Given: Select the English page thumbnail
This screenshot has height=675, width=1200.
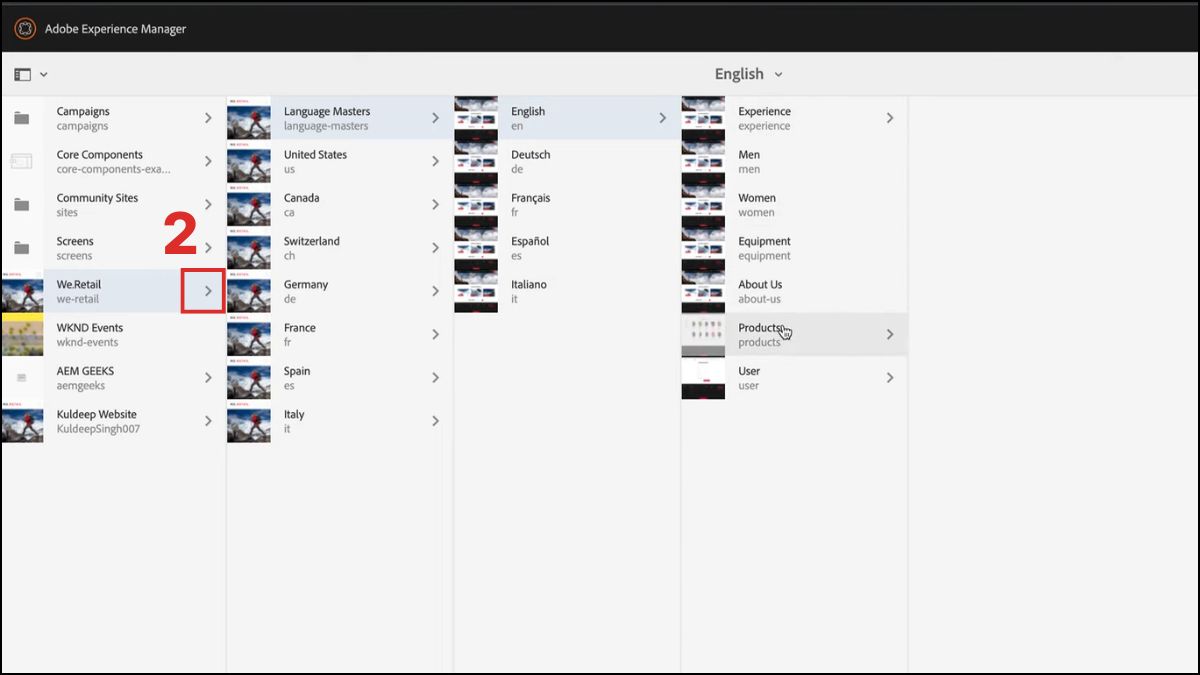Looking at the screenshot, I should point(476,118).
